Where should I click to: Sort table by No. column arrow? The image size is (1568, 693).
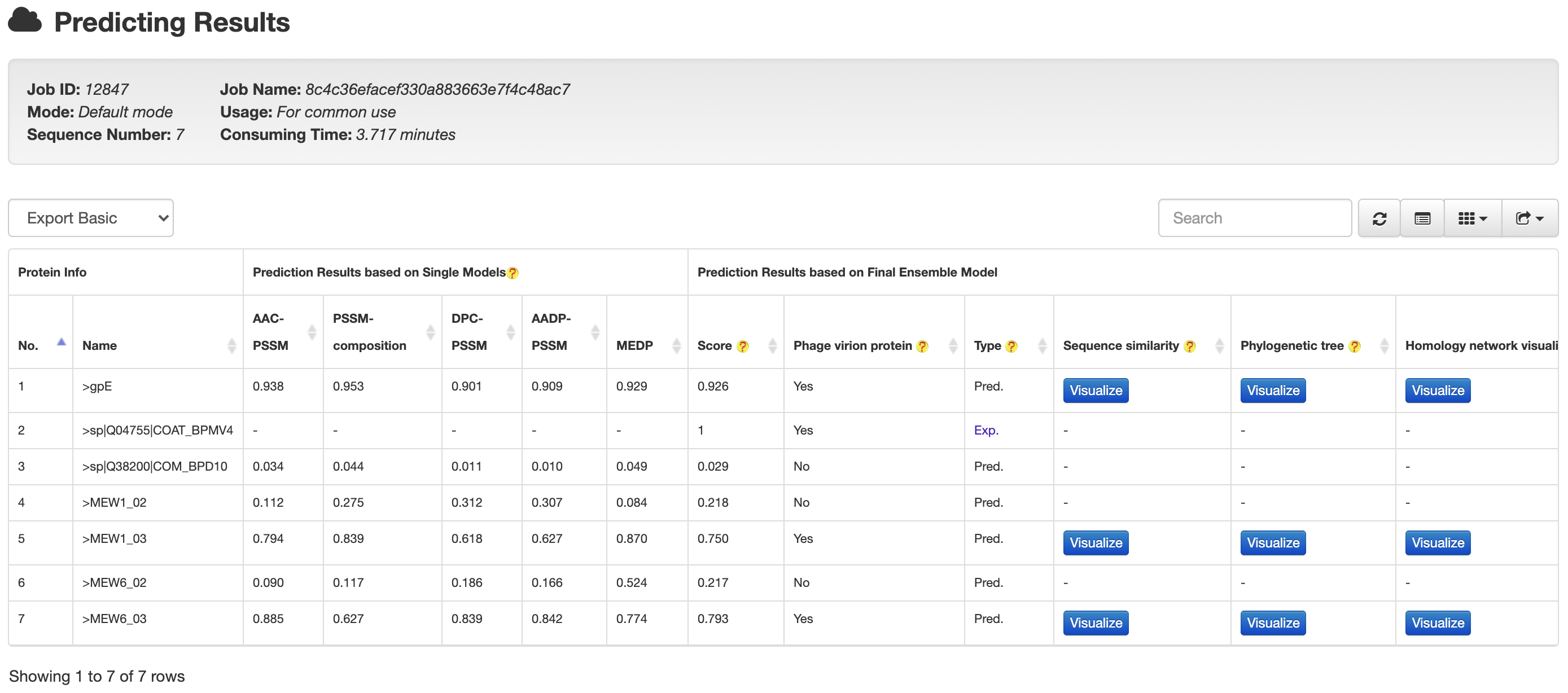(61, 343)
